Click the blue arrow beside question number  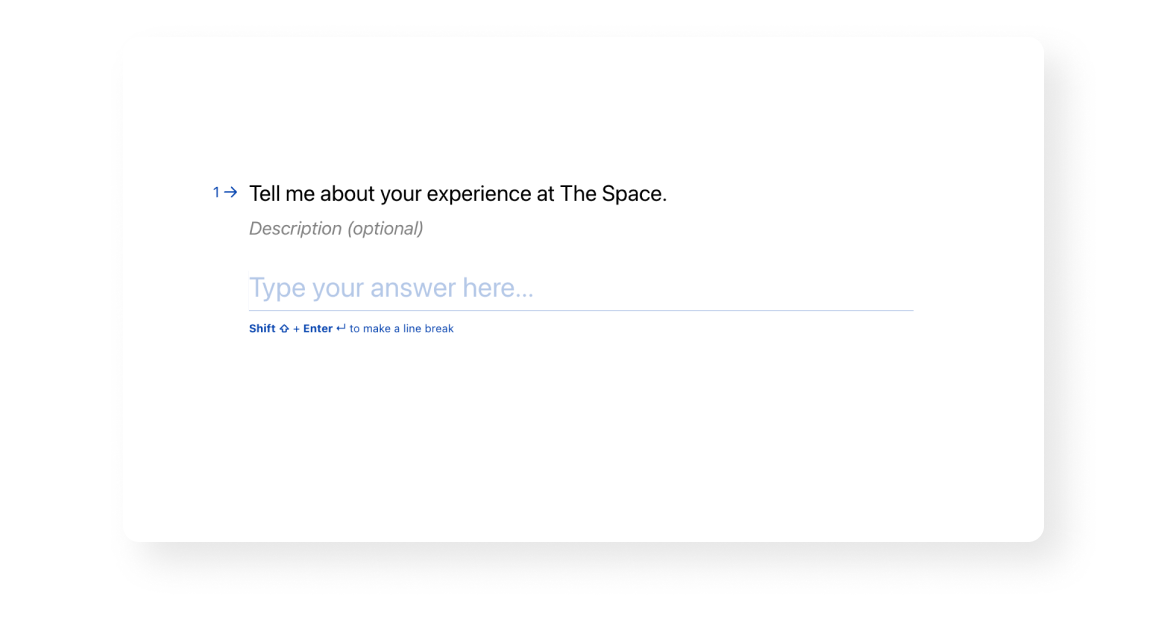pyautogui.click(x=231, y=192)
